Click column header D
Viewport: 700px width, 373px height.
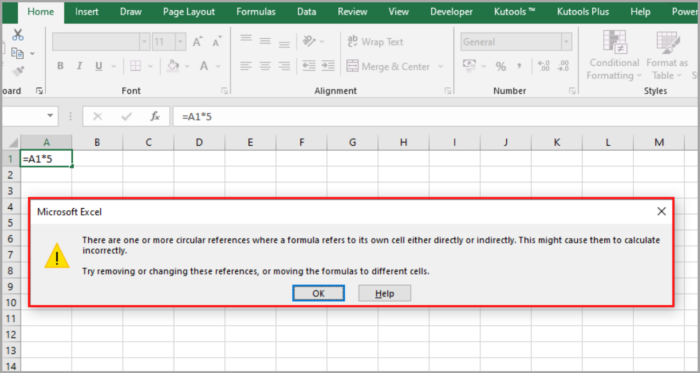[199, 143]
